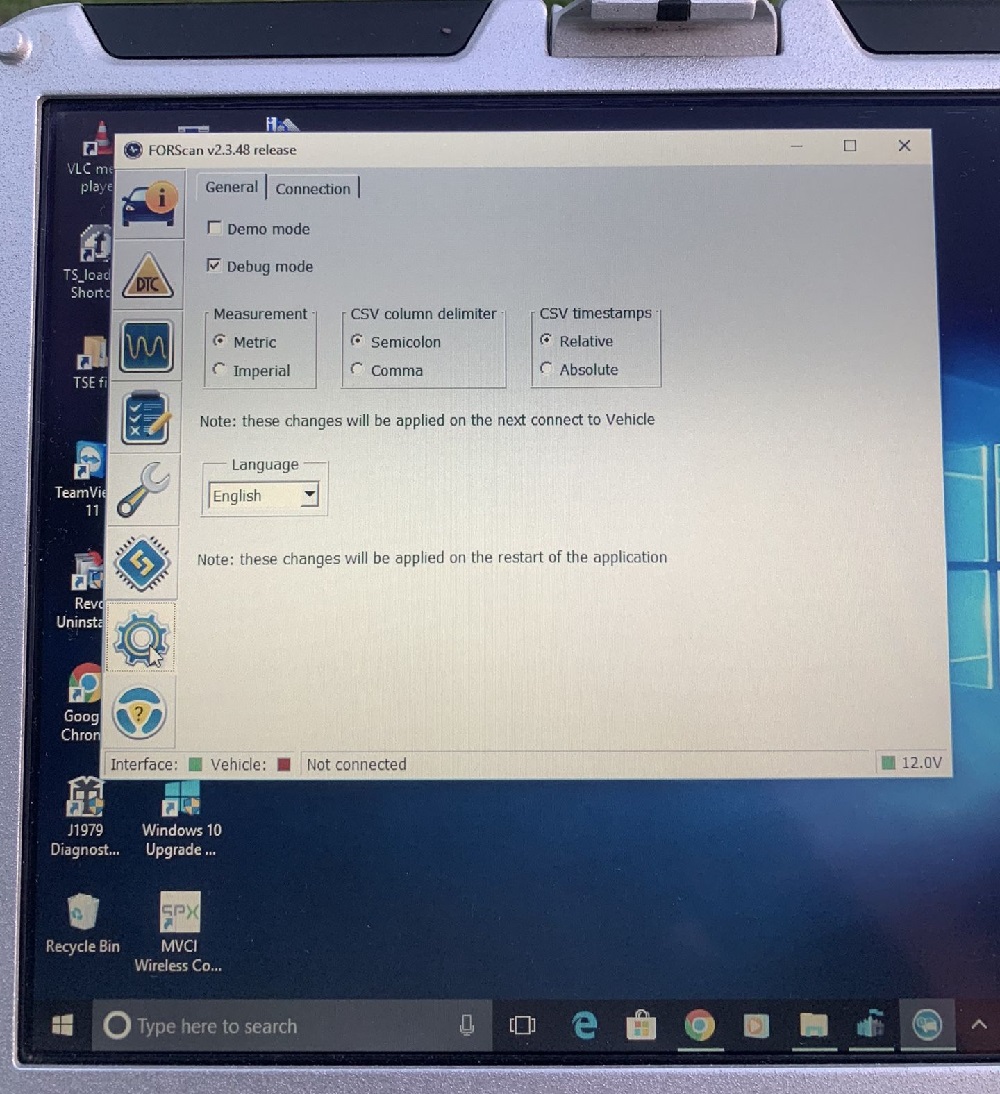Maximize the FORScan window

click(849, 146)
